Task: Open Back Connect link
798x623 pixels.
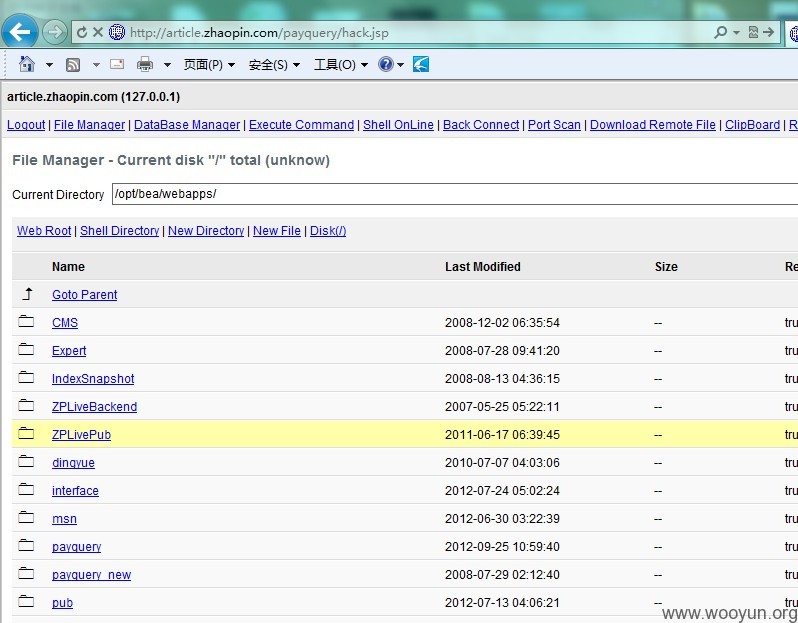Action: point(481,125)
